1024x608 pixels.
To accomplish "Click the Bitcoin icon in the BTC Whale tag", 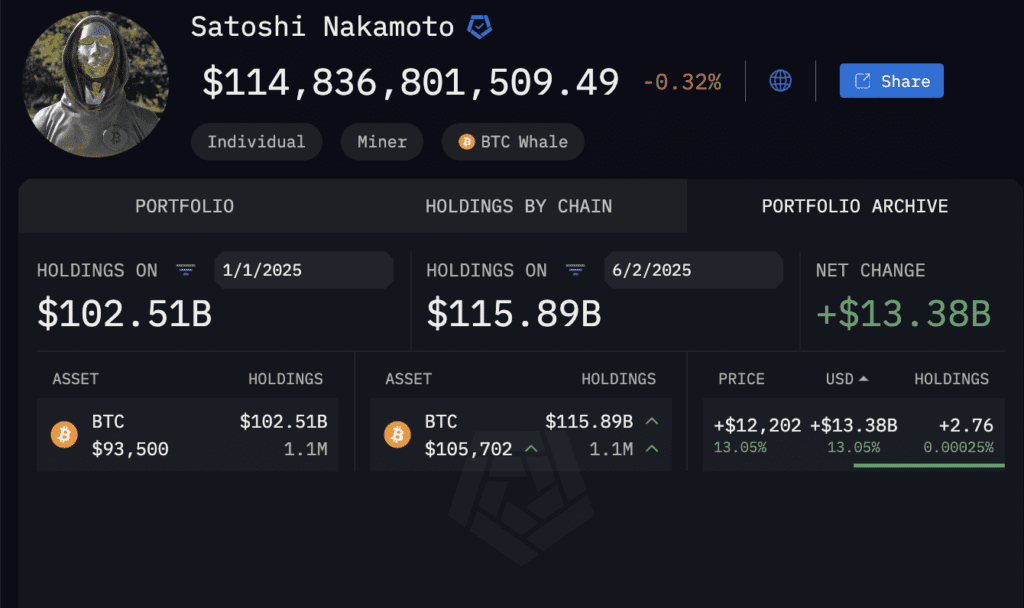I will [466, 142].
